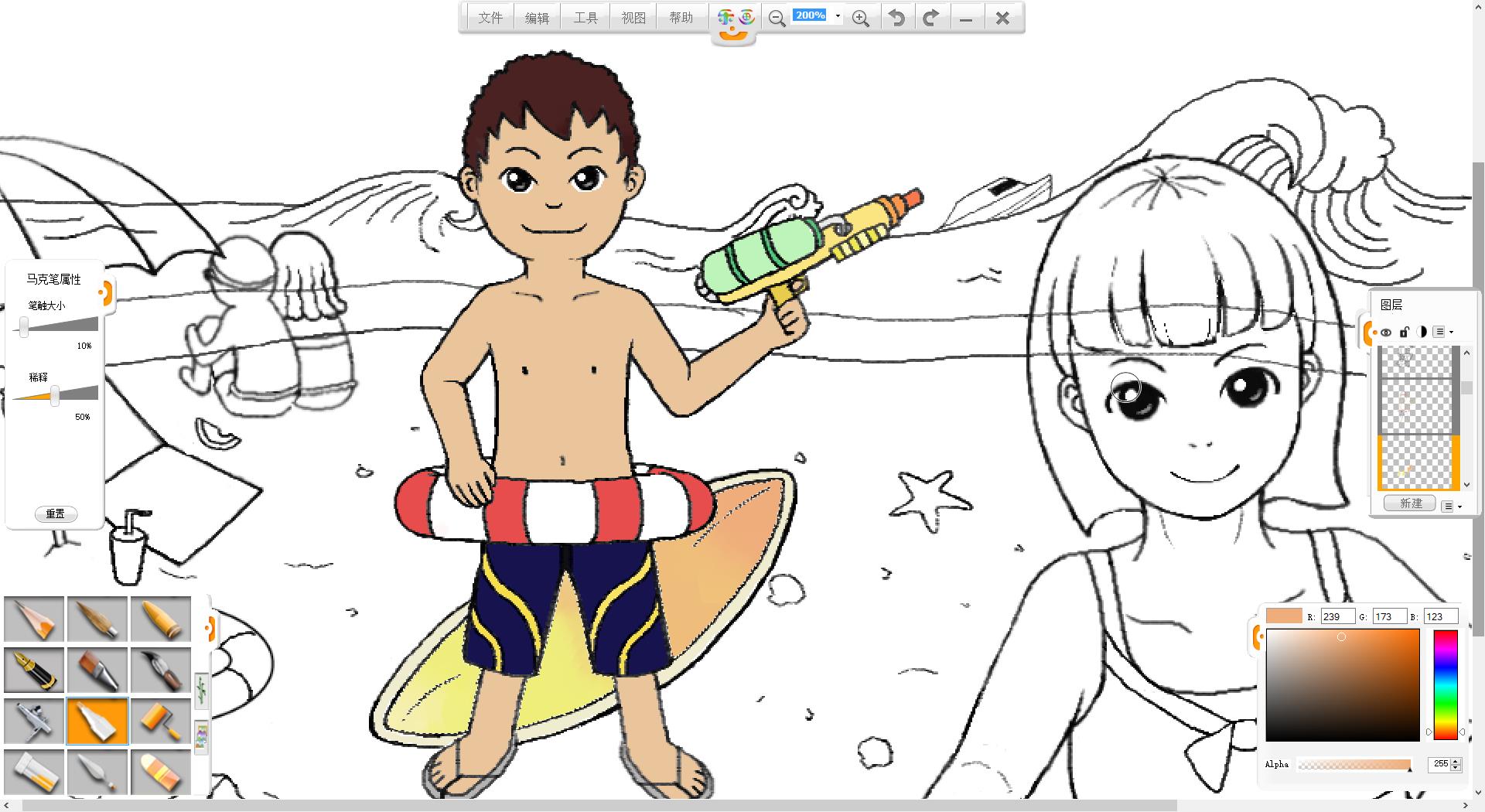Click the 新建 button to add layer
Screen dimensions: 1485x812
[x=1410, y=503]
